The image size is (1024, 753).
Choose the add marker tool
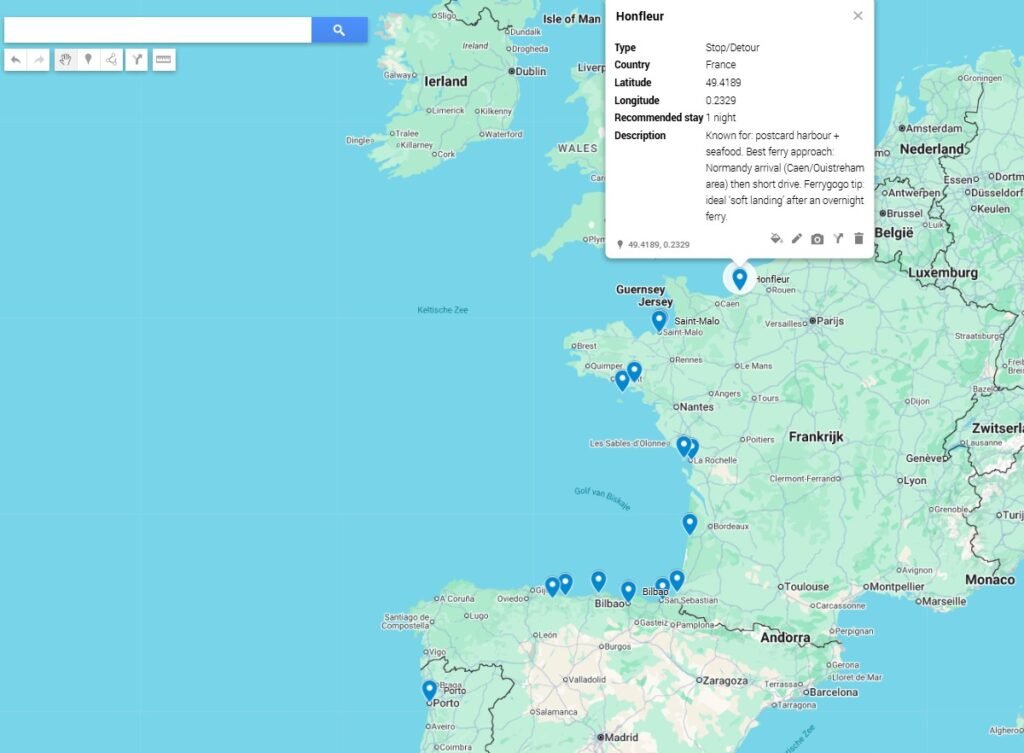coord(88,60)
